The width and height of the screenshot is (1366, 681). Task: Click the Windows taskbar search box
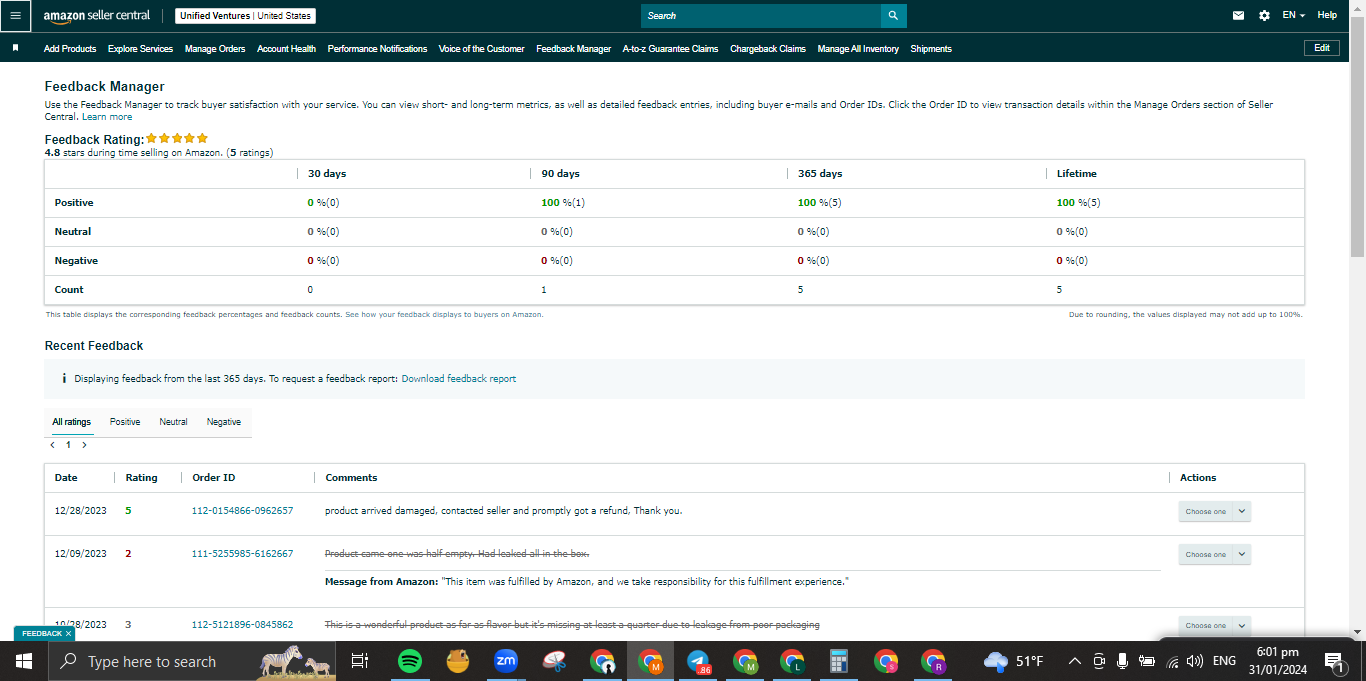[x=190, y=661]
